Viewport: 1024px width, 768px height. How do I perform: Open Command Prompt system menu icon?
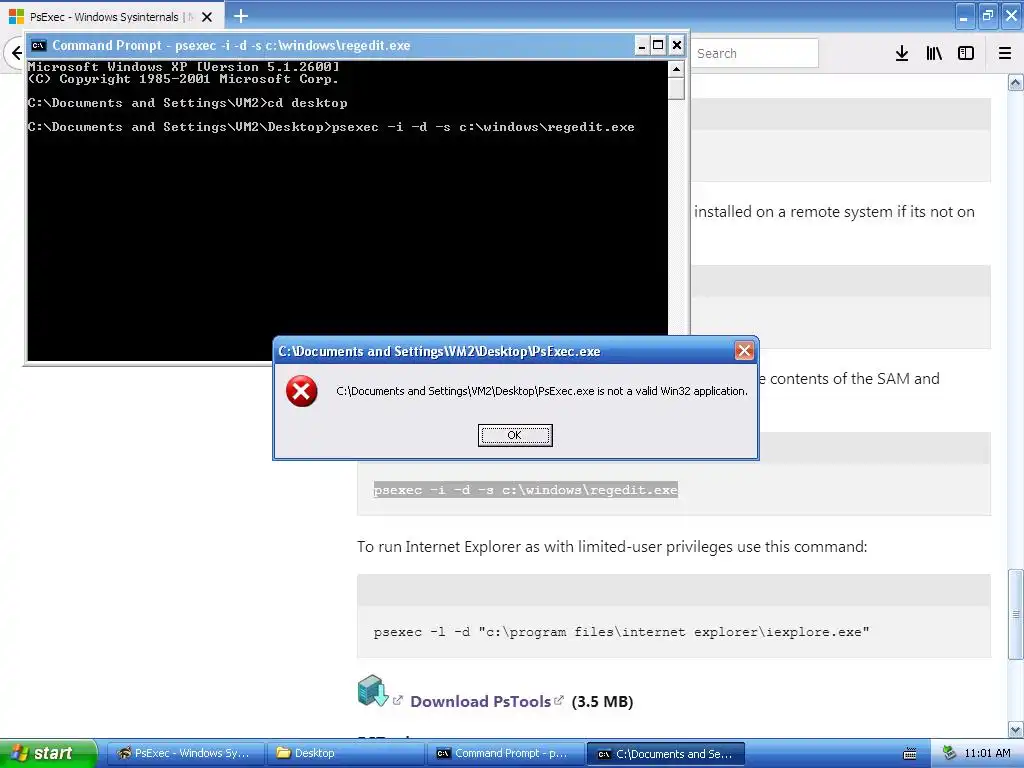[x=39, y=45]
